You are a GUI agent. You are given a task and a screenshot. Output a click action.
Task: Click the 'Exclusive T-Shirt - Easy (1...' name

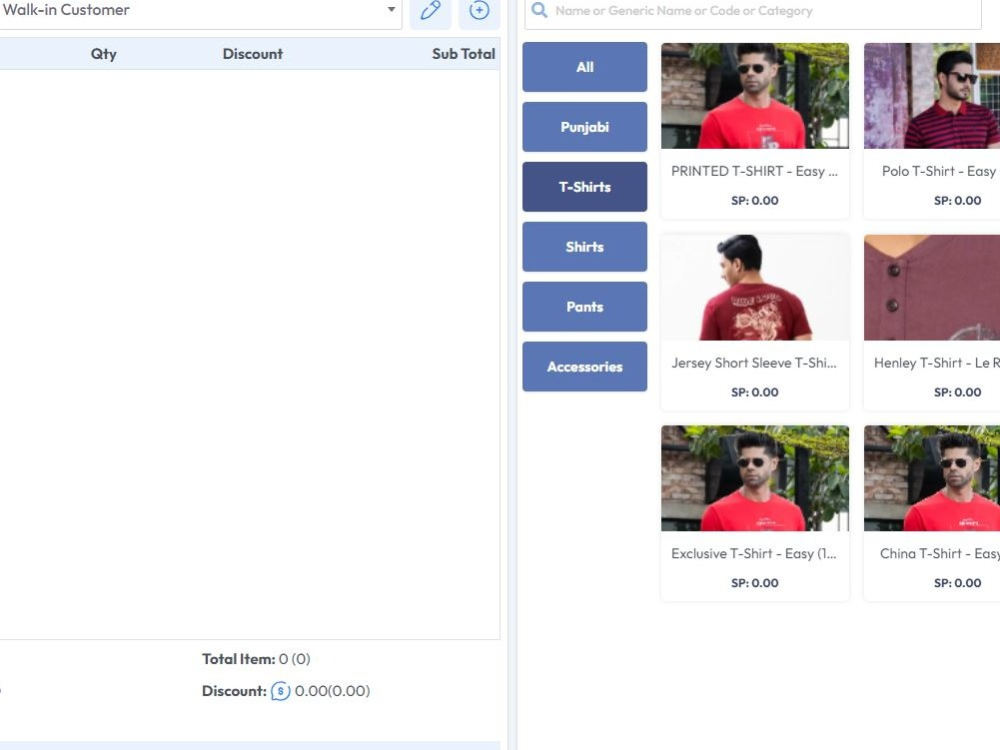point(754,554)
